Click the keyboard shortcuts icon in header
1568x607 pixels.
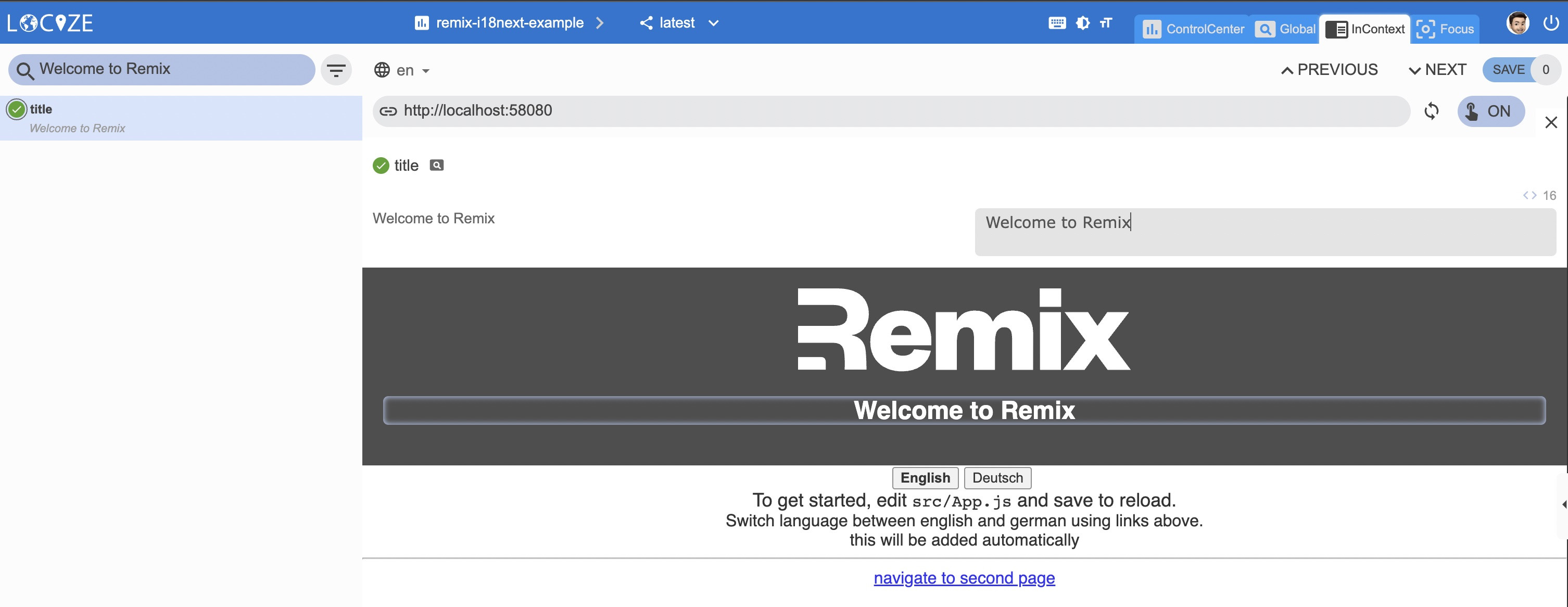(x=1057, y=23)
